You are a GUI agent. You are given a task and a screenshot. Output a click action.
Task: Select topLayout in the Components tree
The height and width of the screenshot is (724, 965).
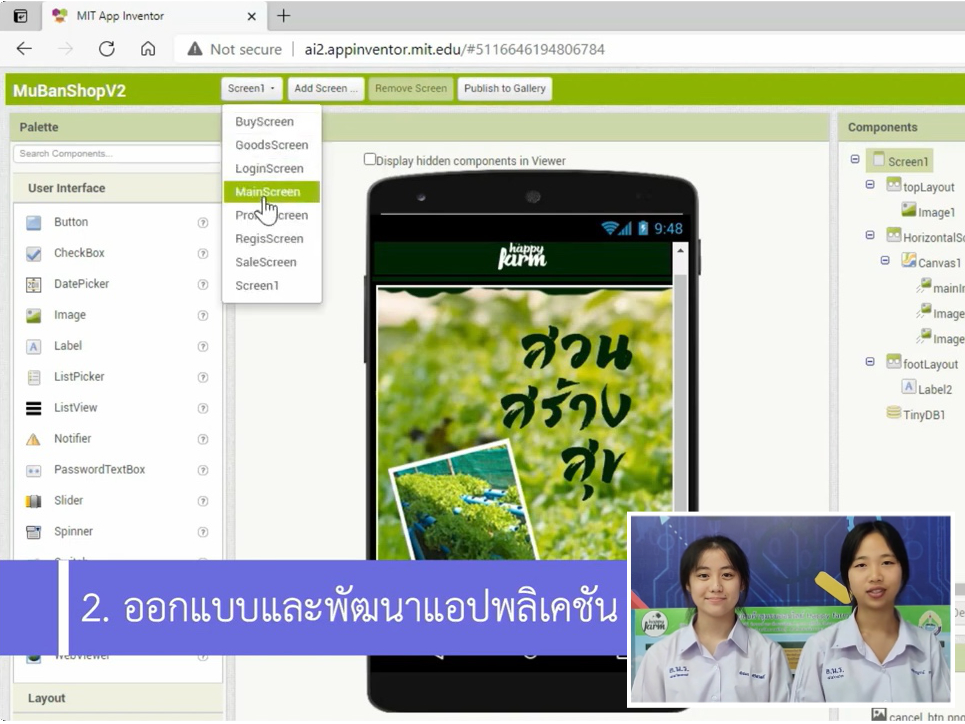pyautogui.click(x=928, y=187)
